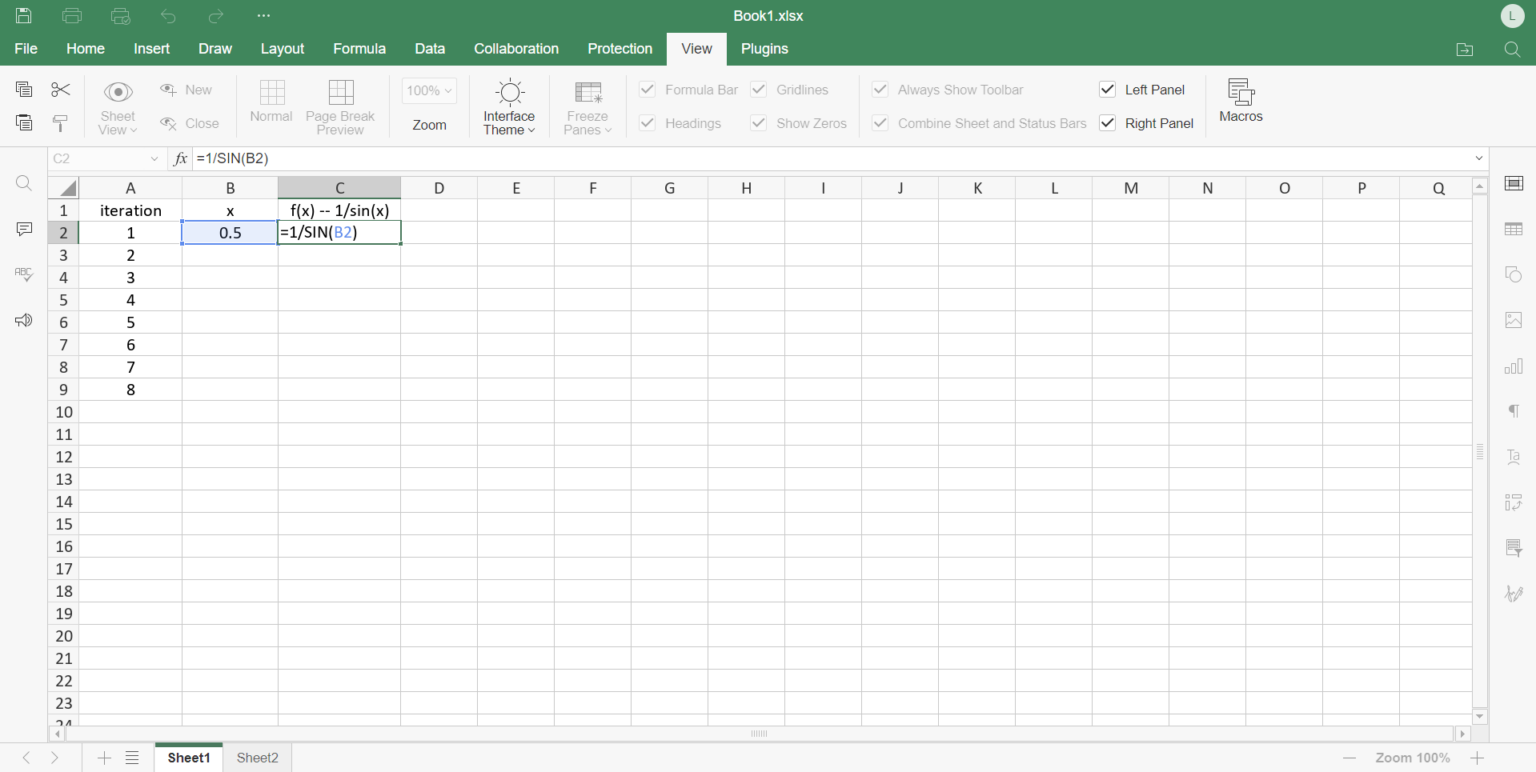Open the Comments panel icon
This screenshot has width=1536, height=772.
click(x=24, y=229)
